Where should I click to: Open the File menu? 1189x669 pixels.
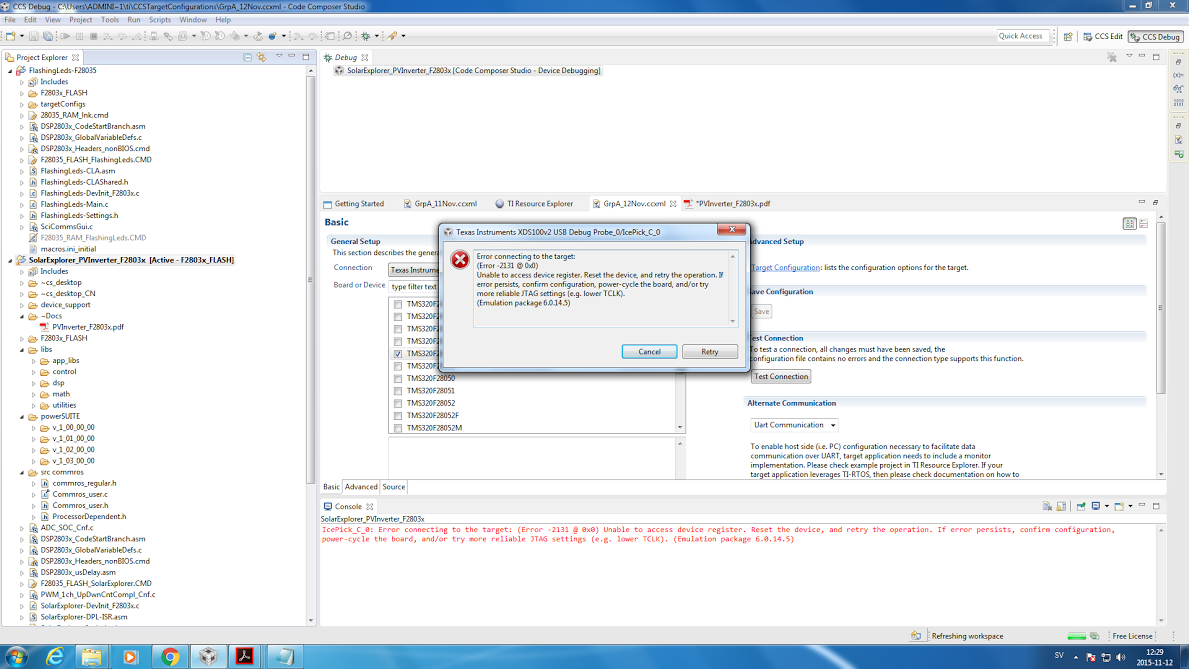coord(10,20)
